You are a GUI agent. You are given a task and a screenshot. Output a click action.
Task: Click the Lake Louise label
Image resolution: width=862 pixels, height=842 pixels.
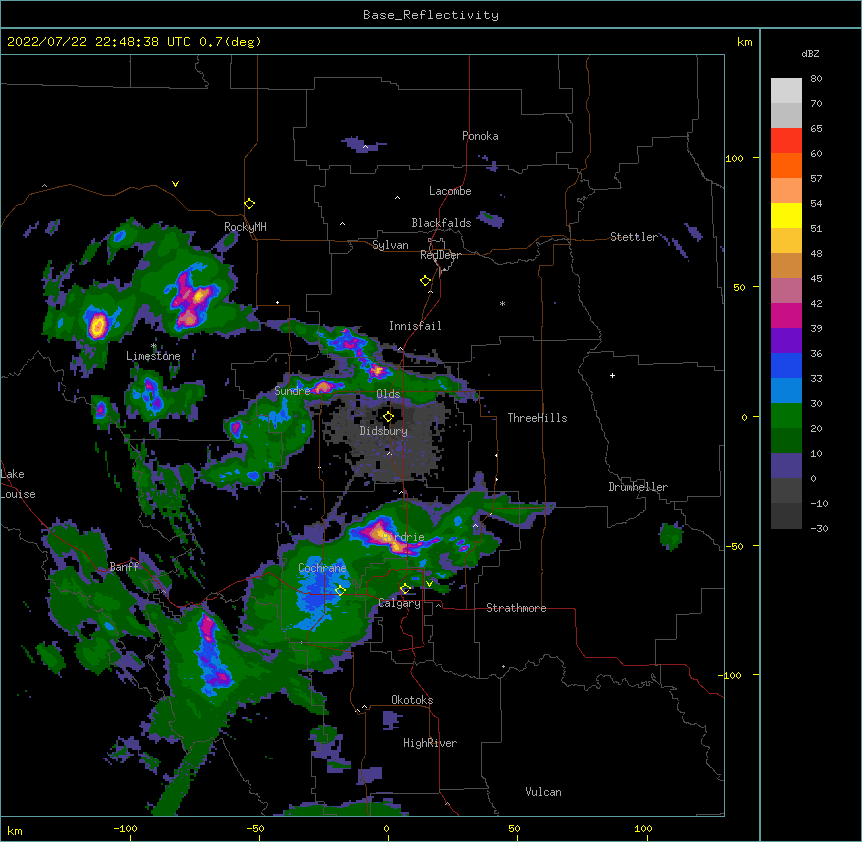tap(18, 484)
